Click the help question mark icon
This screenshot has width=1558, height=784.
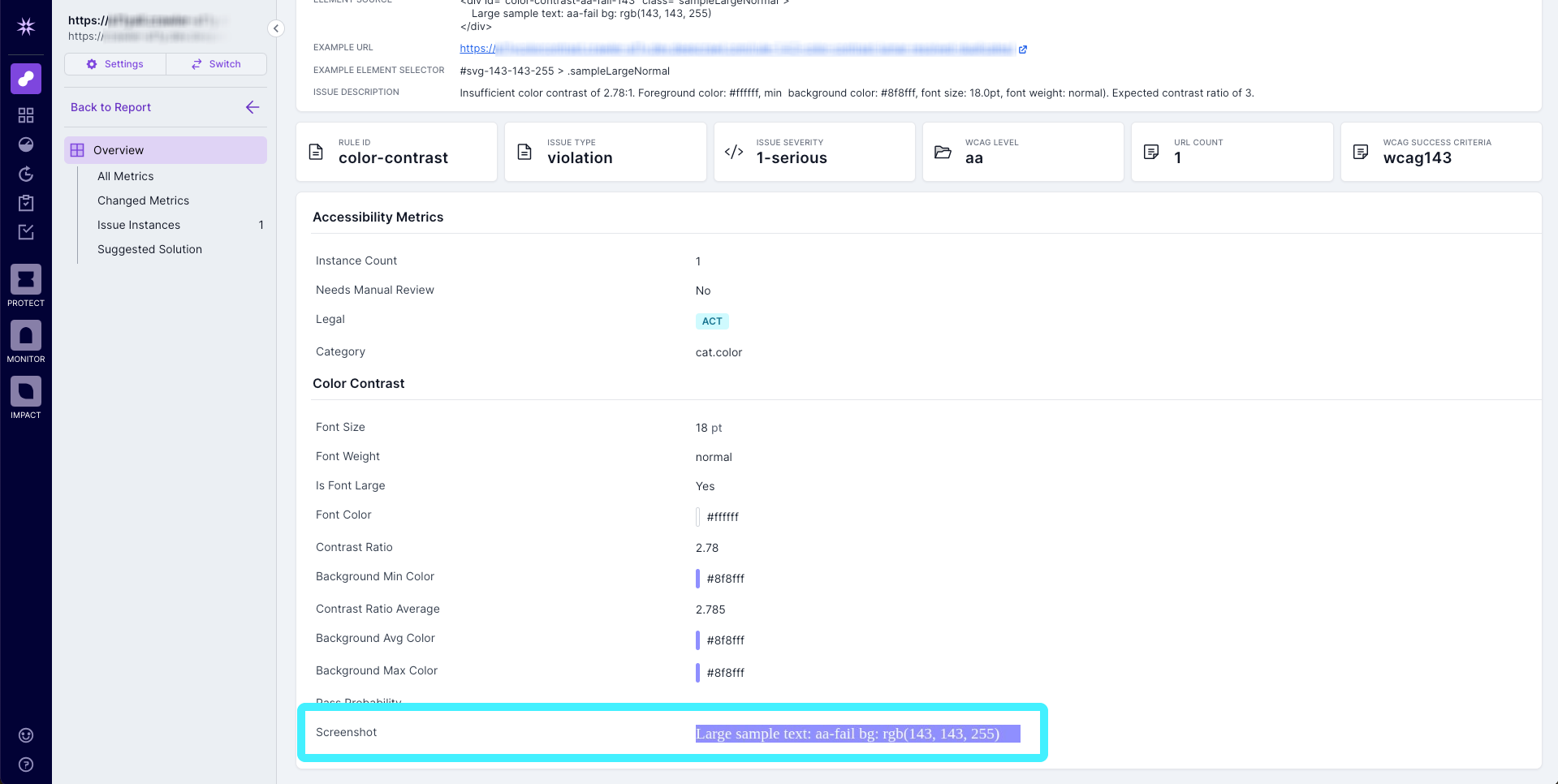point(26,765)
